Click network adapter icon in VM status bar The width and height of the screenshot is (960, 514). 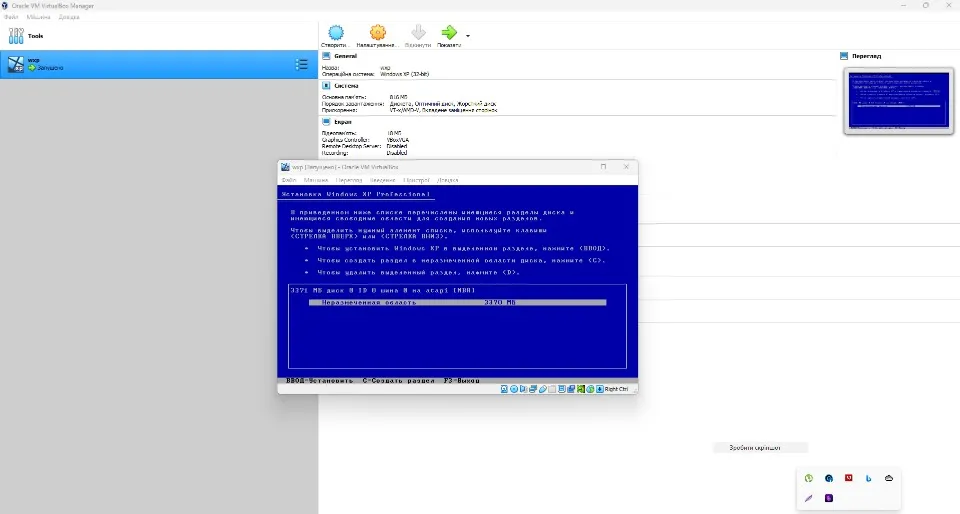pos(533,389)
